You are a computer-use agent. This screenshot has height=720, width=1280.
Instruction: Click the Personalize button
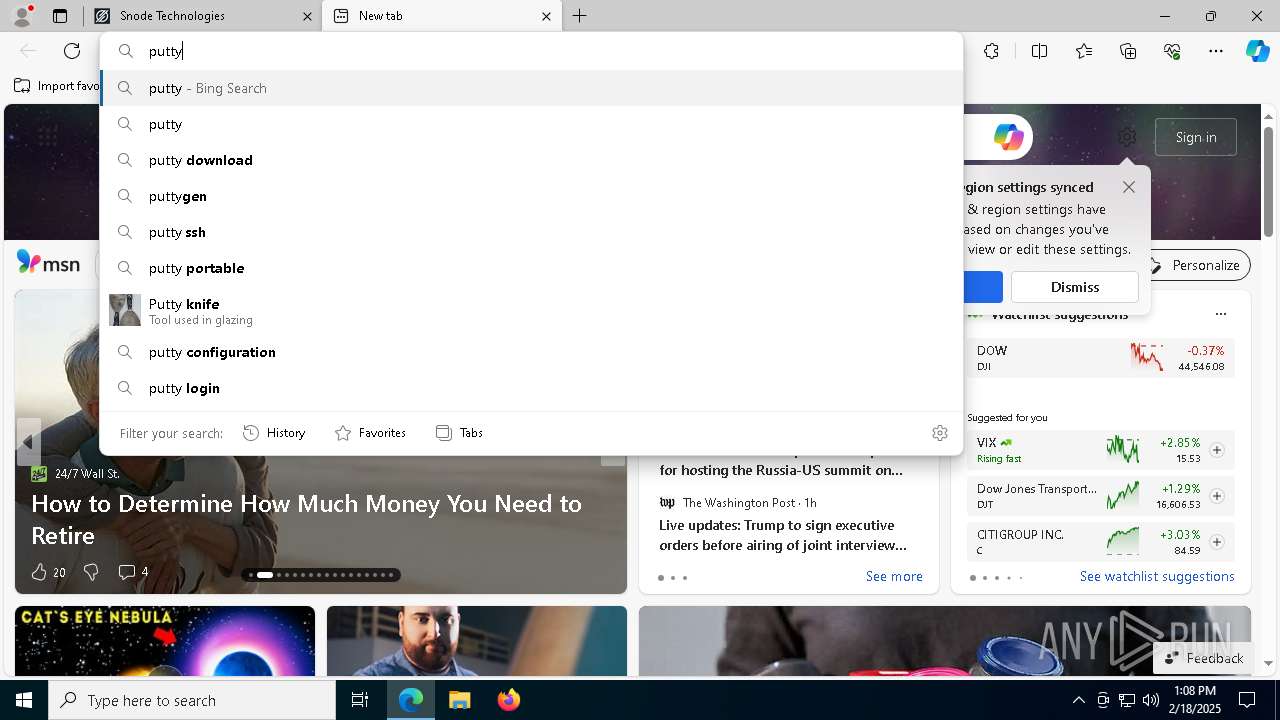(x=1195, y=265)
